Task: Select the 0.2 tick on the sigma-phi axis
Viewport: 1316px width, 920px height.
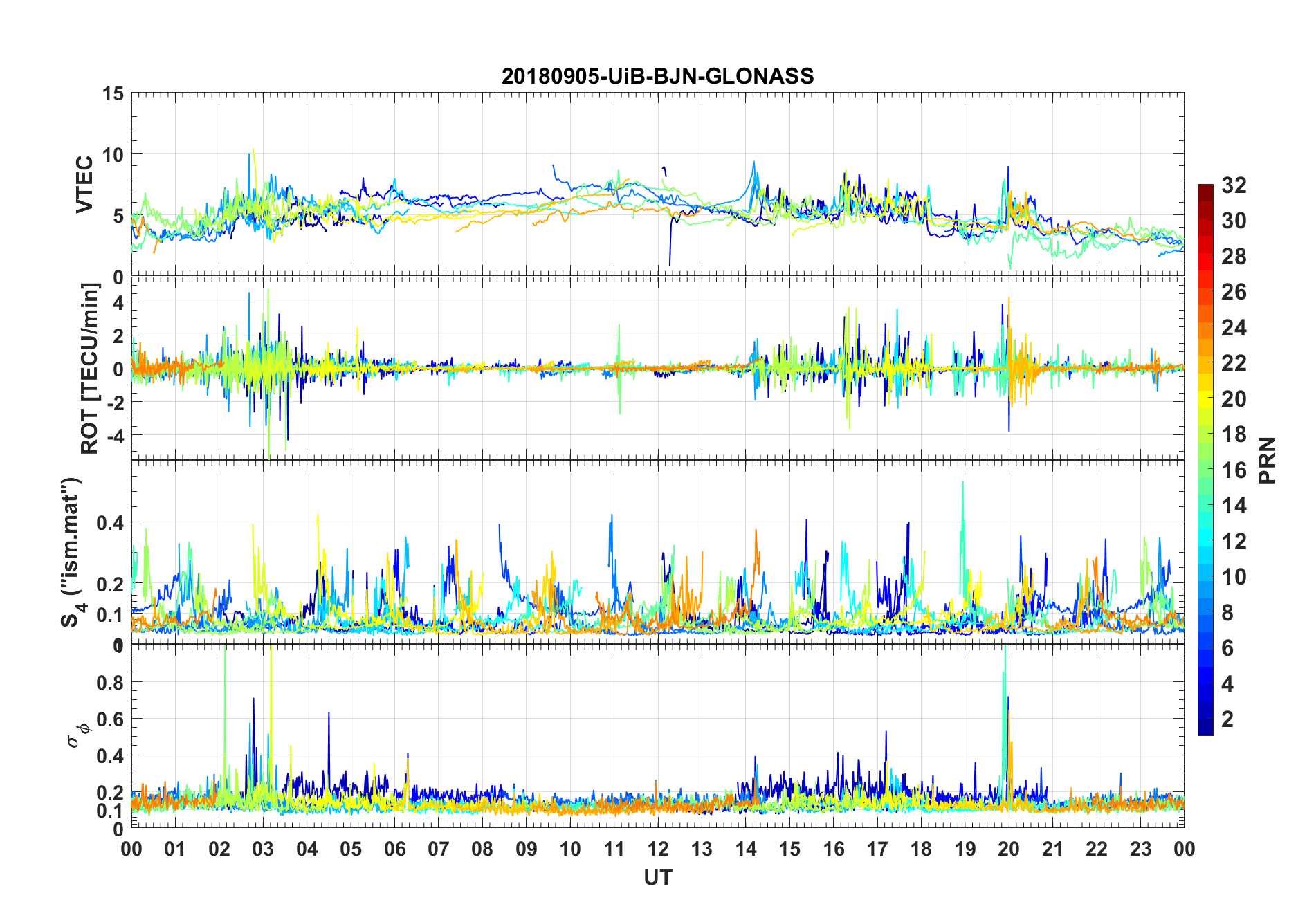Action: 111,792
